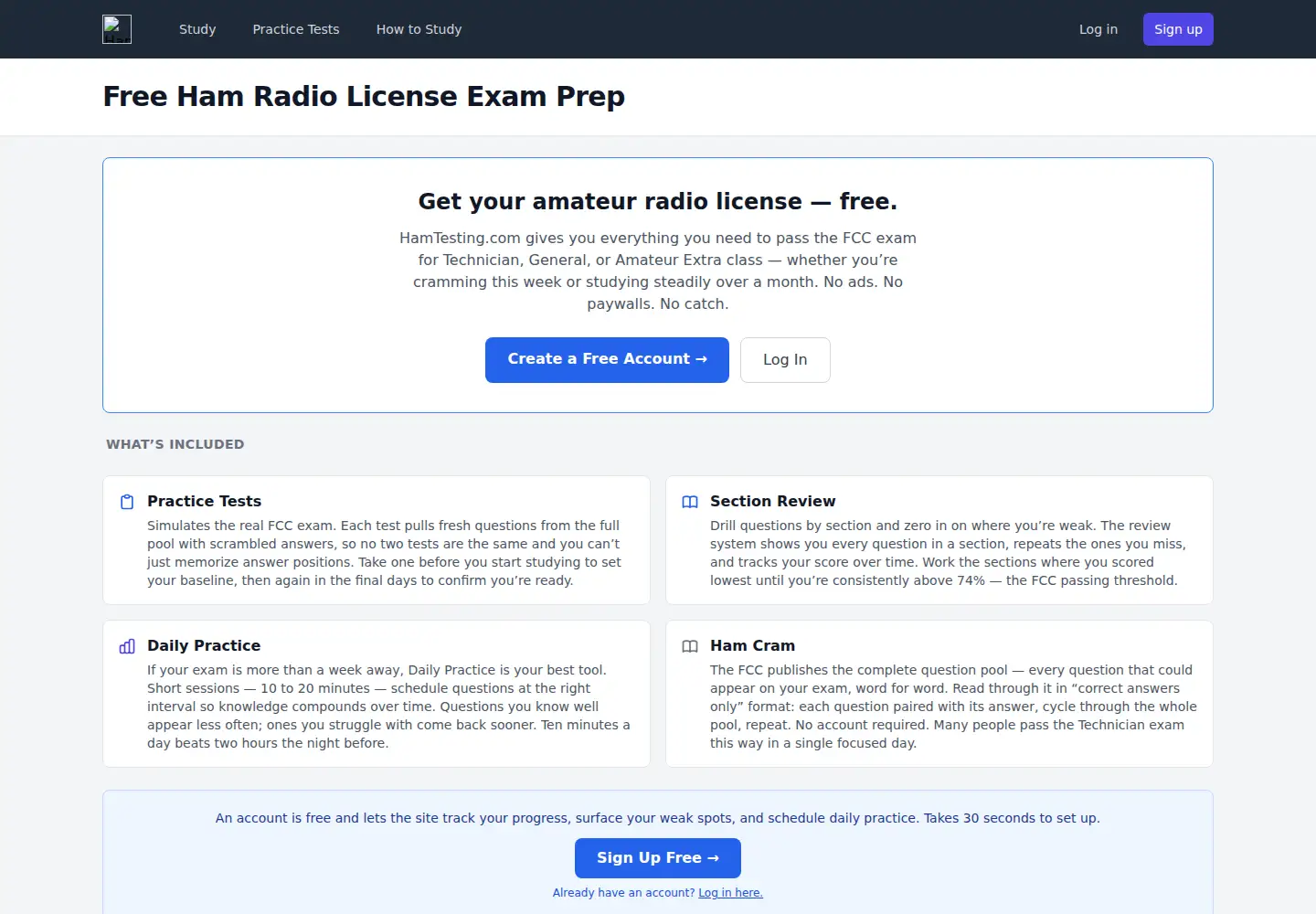Viewport: 1316px width, 914px height.
Task: Follow the 'Log in here' link
Action: [730, 893]
